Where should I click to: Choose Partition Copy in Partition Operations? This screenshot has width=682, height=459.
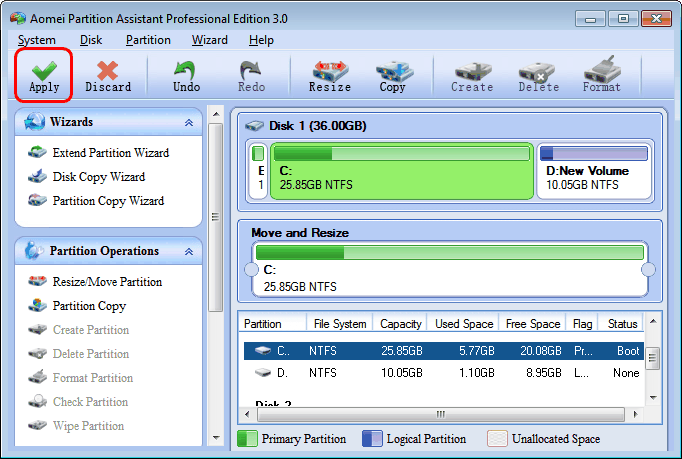point(77,306)
